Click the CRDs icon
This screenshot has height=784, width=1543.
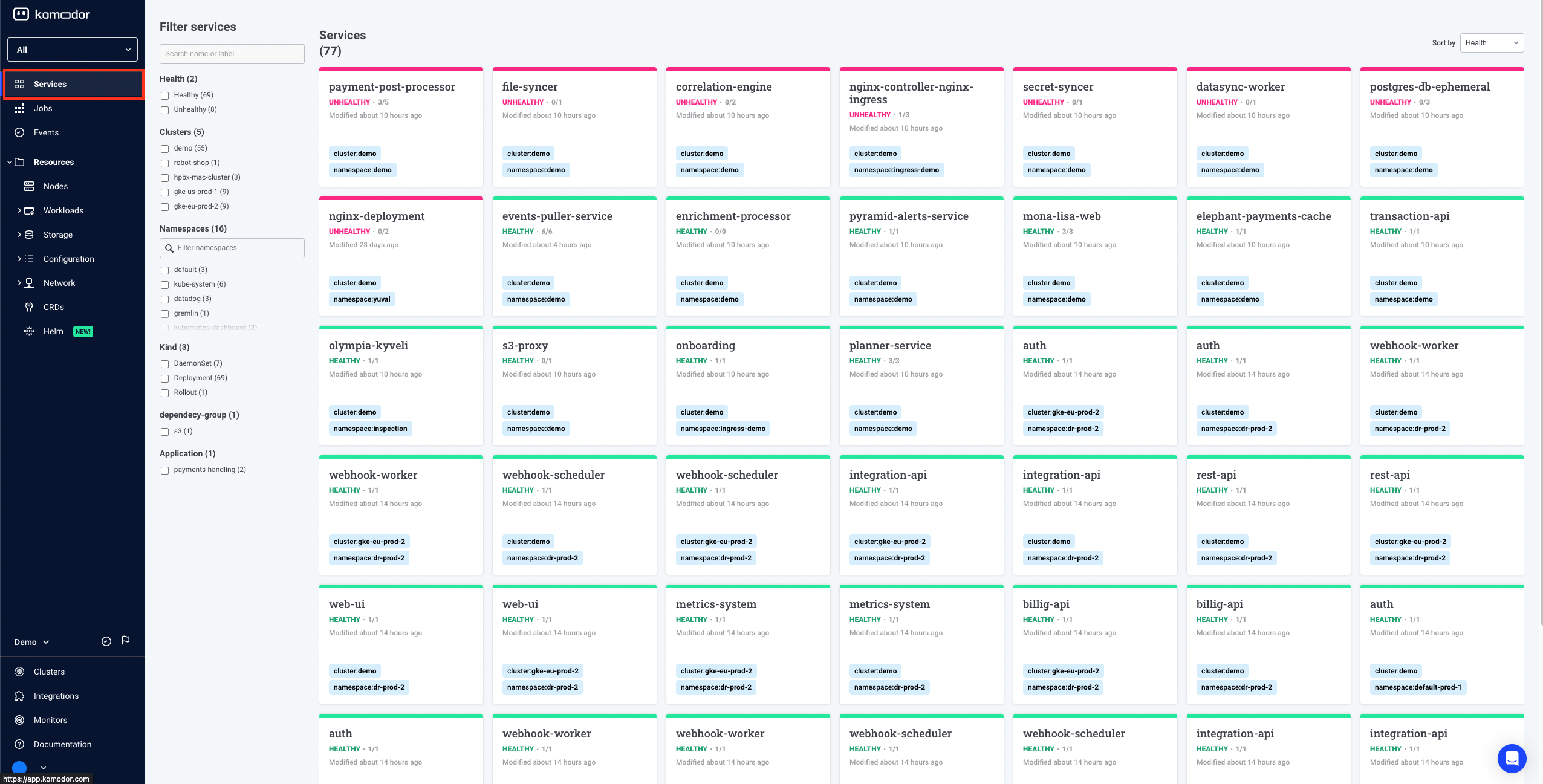pos(29,307)
